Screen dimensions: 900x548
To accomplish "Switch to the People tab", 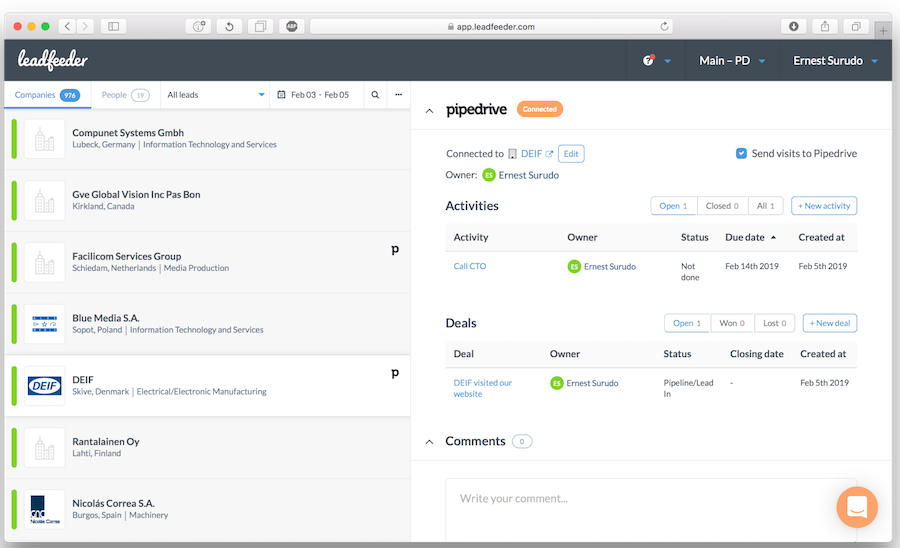I will tap(125, 95).
